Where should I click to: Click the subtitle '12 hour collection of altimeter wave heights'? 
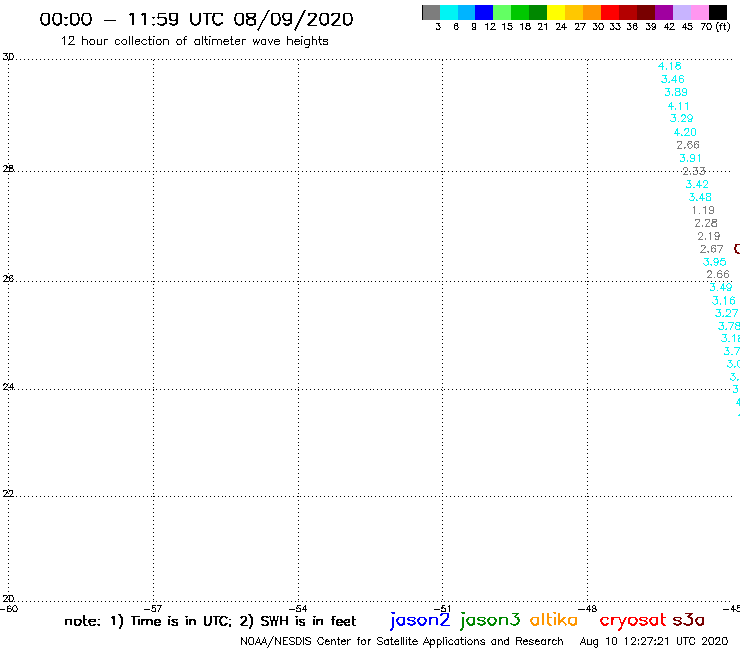click(194, 41)
